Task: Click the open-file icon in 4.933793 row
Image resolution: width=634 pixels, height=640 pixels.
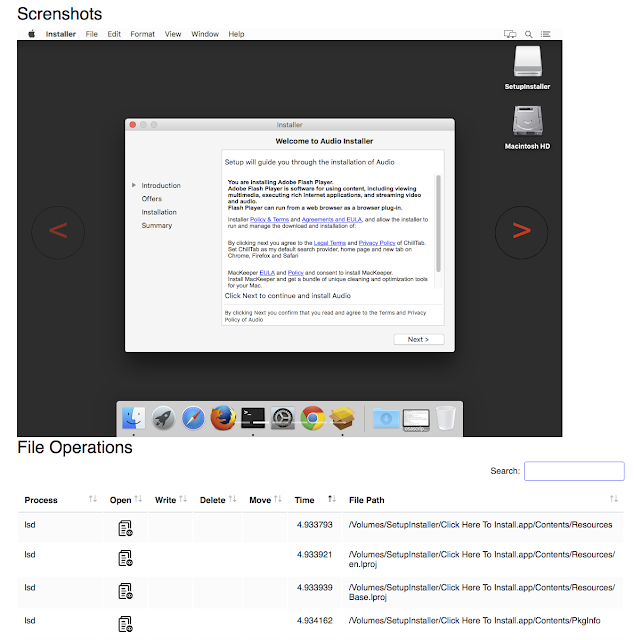Action: click(125, 528)
